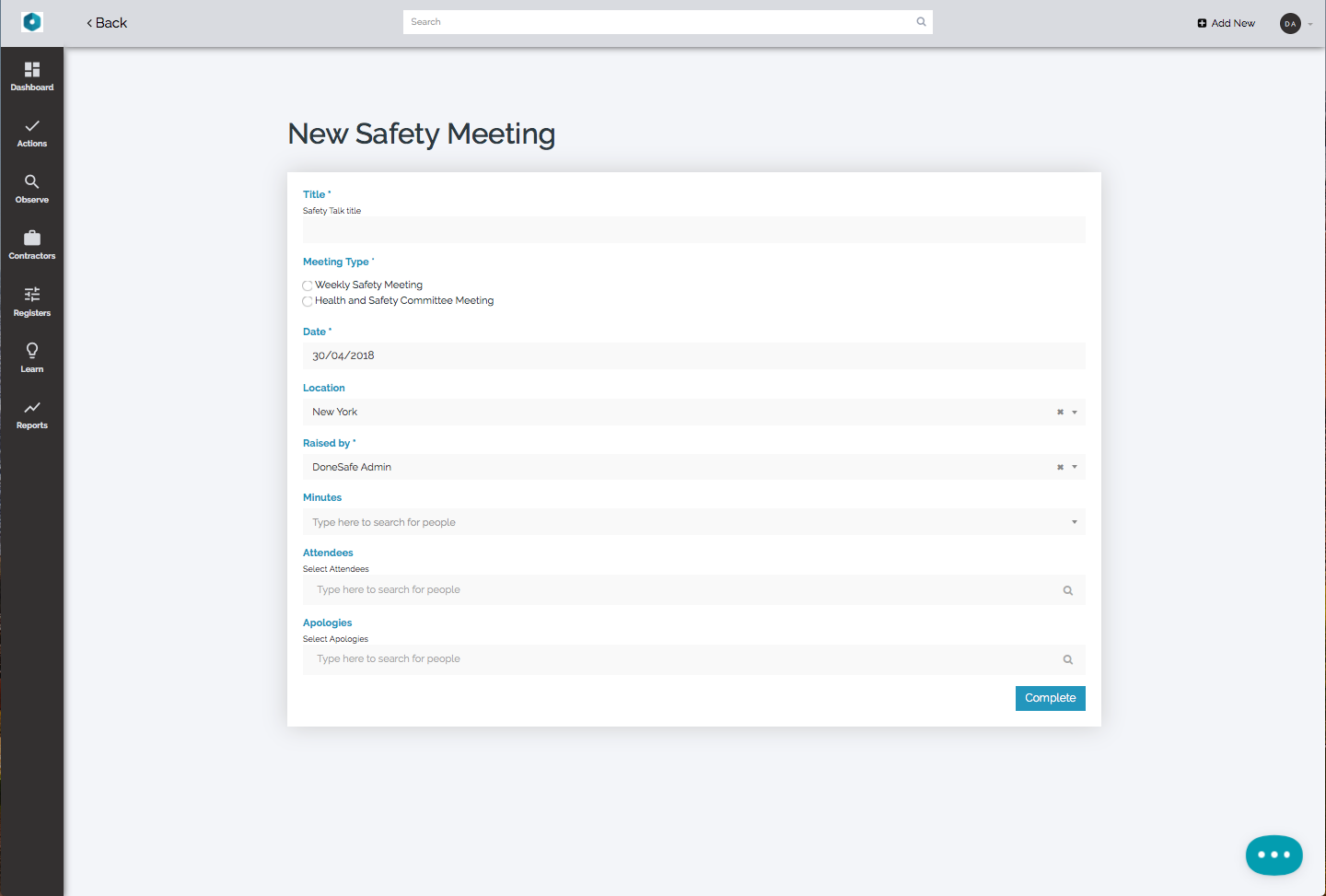Expand the Raised by dropdown arrow
Image resolution: width=1326 pixels, height=896 pixels.
(x=1075, y=468)
